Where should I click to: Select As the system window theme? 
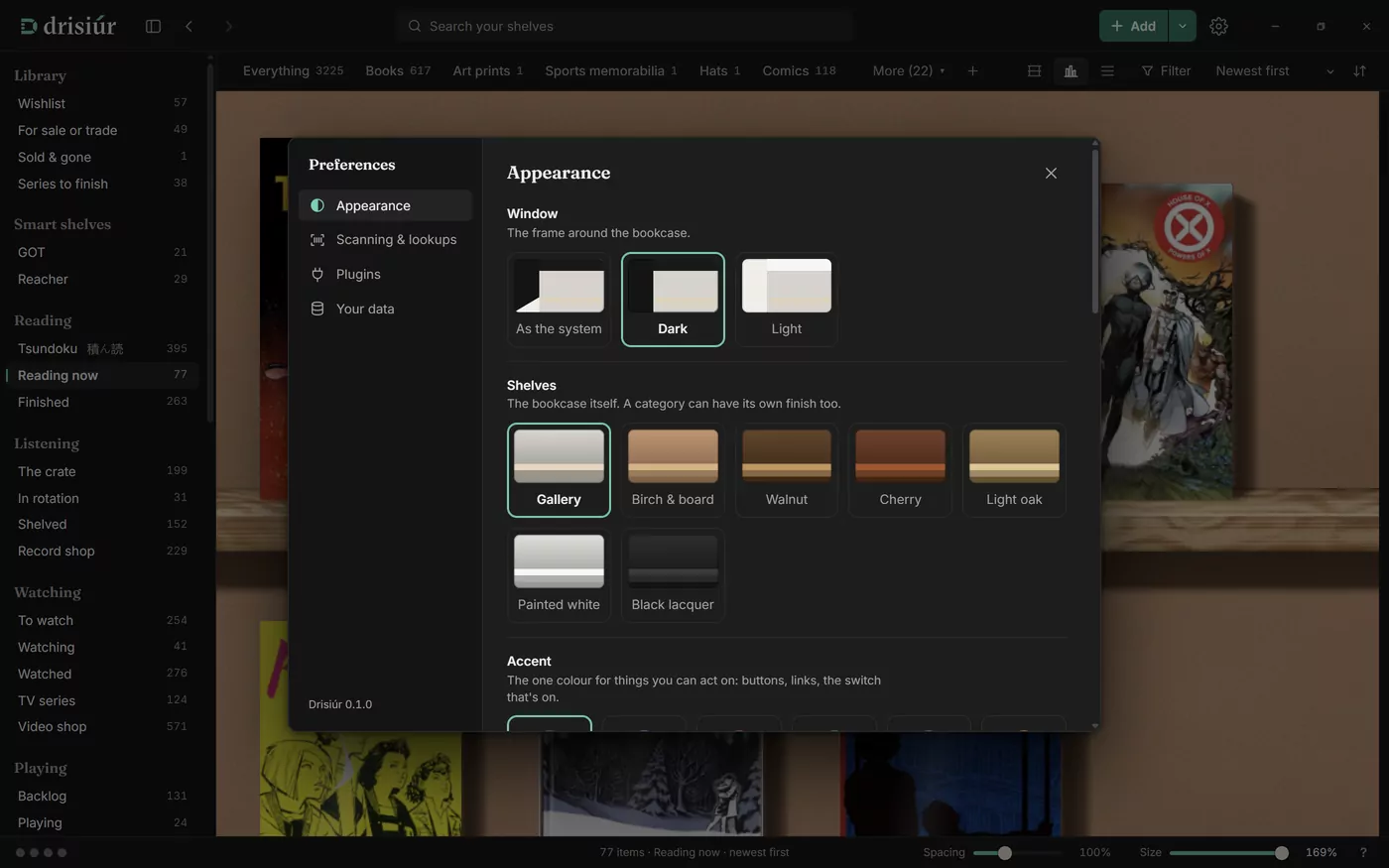(x=559, y=300)
